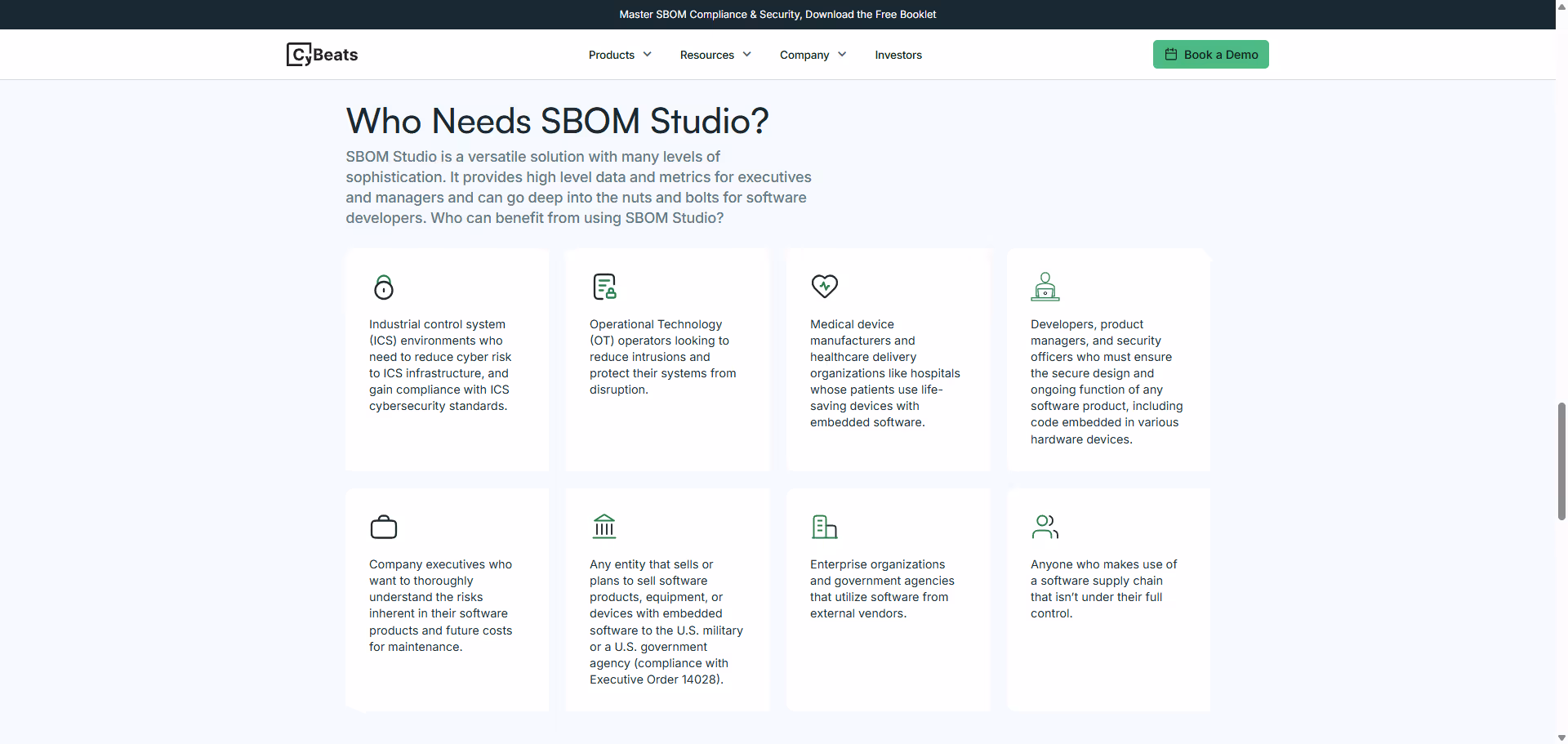Click the locked document icon for OT operators
The image size is (1568, 744).
click(604, 287)
